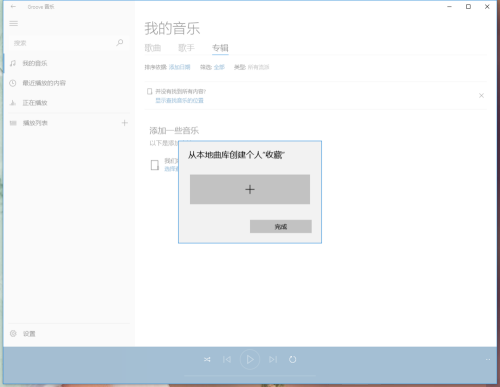Screen dimensions: 500x387
Task: Click the clock icon for recent plays
Action: (x=13, y=83)
